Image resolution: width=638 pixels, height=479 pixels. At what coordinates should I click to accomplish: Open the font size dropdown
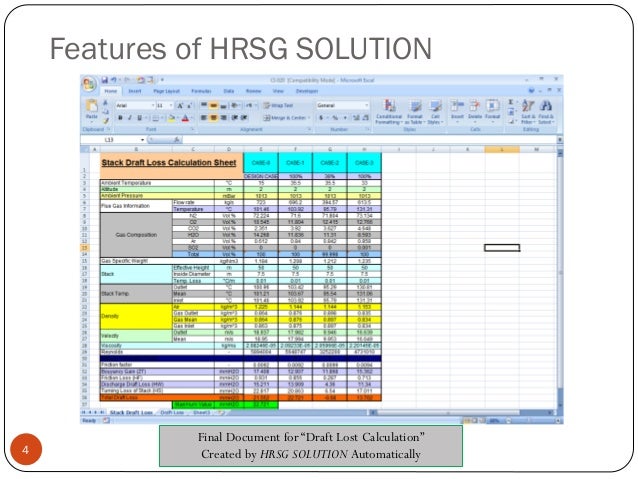171,105
